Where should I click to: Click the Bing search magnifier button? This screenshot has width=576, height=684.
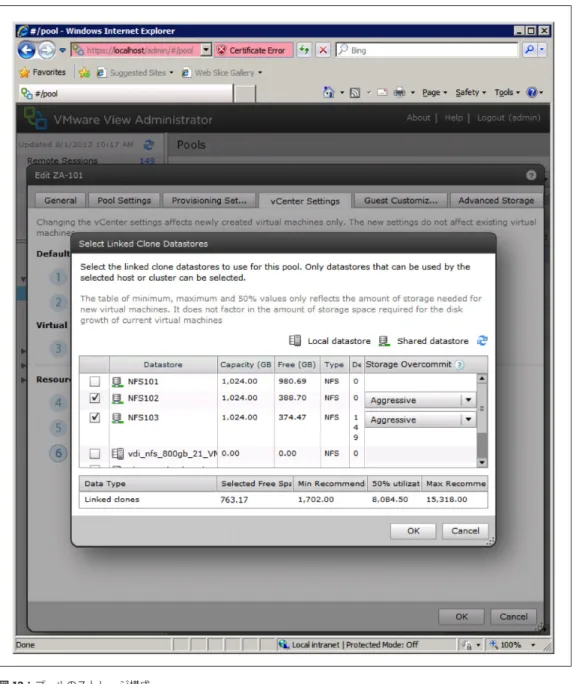pyautogui.click(x=529, y=50)
